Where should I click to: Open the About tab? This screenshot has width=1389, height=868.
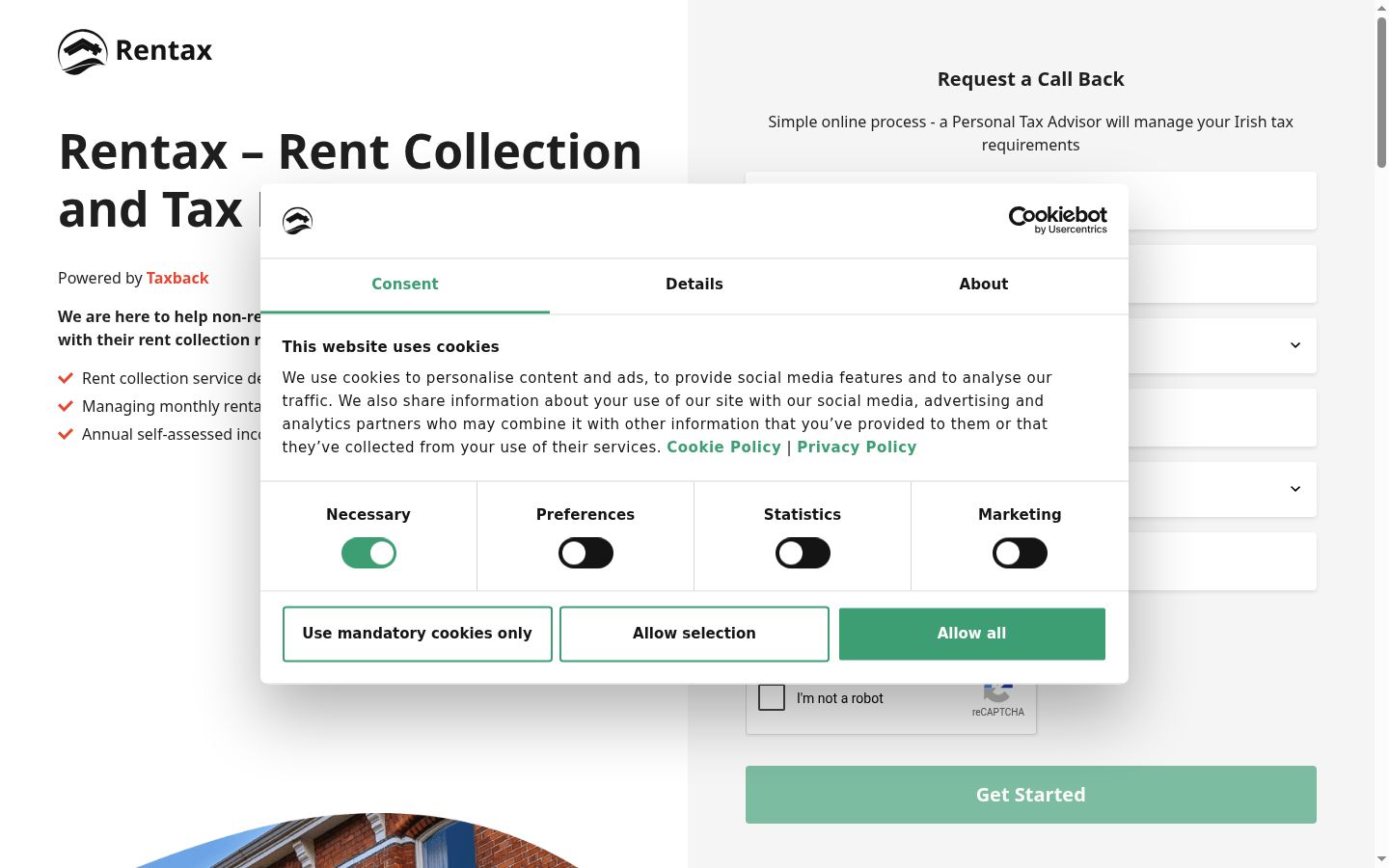984,285
